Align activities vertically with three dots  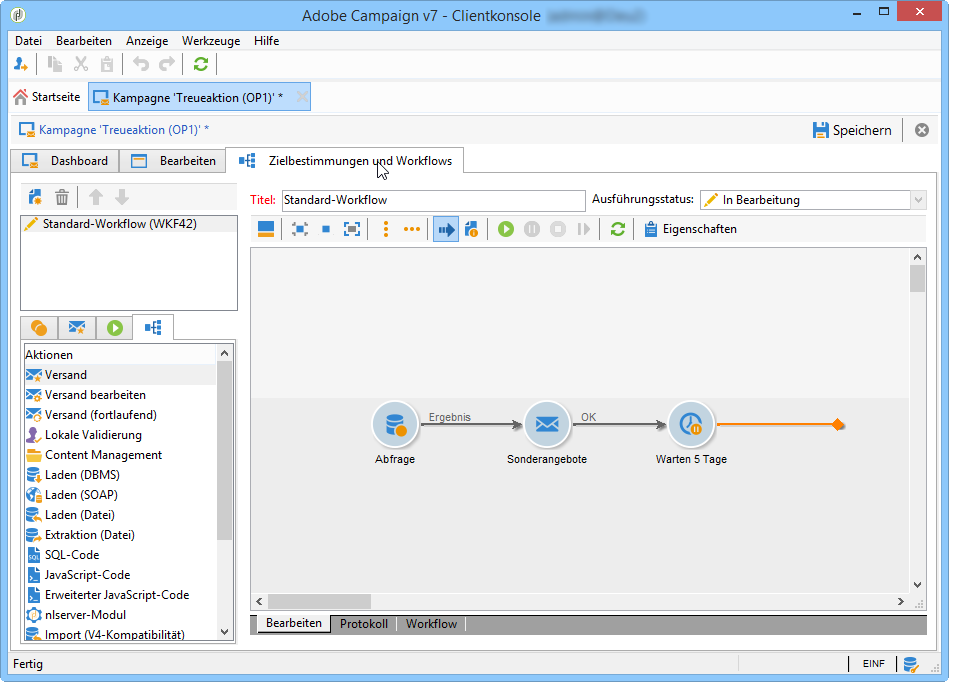pos(386,229)
